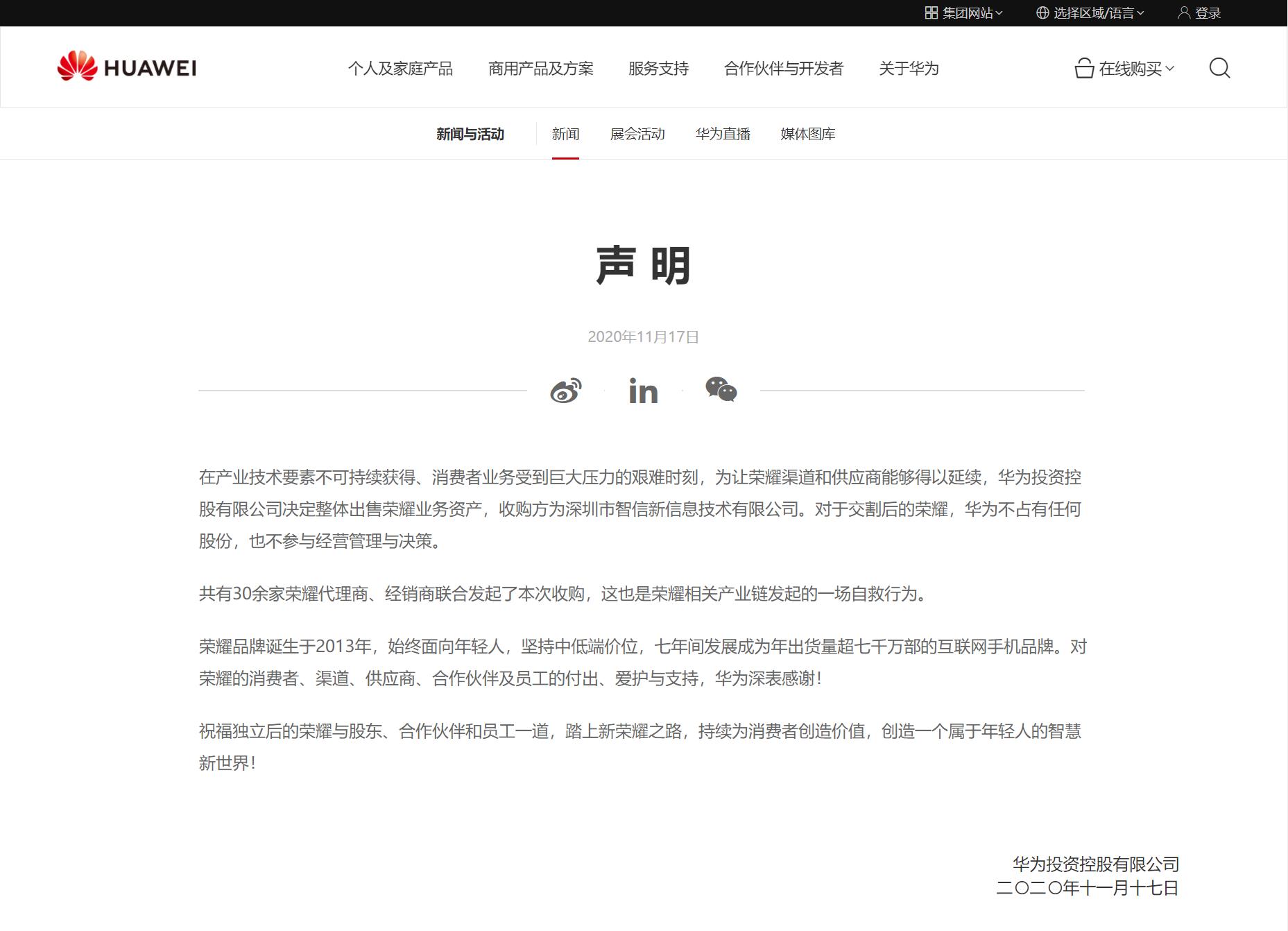Click the 声明 title heading
This screenshot has height=931, width=1288.
coord(643,265)
